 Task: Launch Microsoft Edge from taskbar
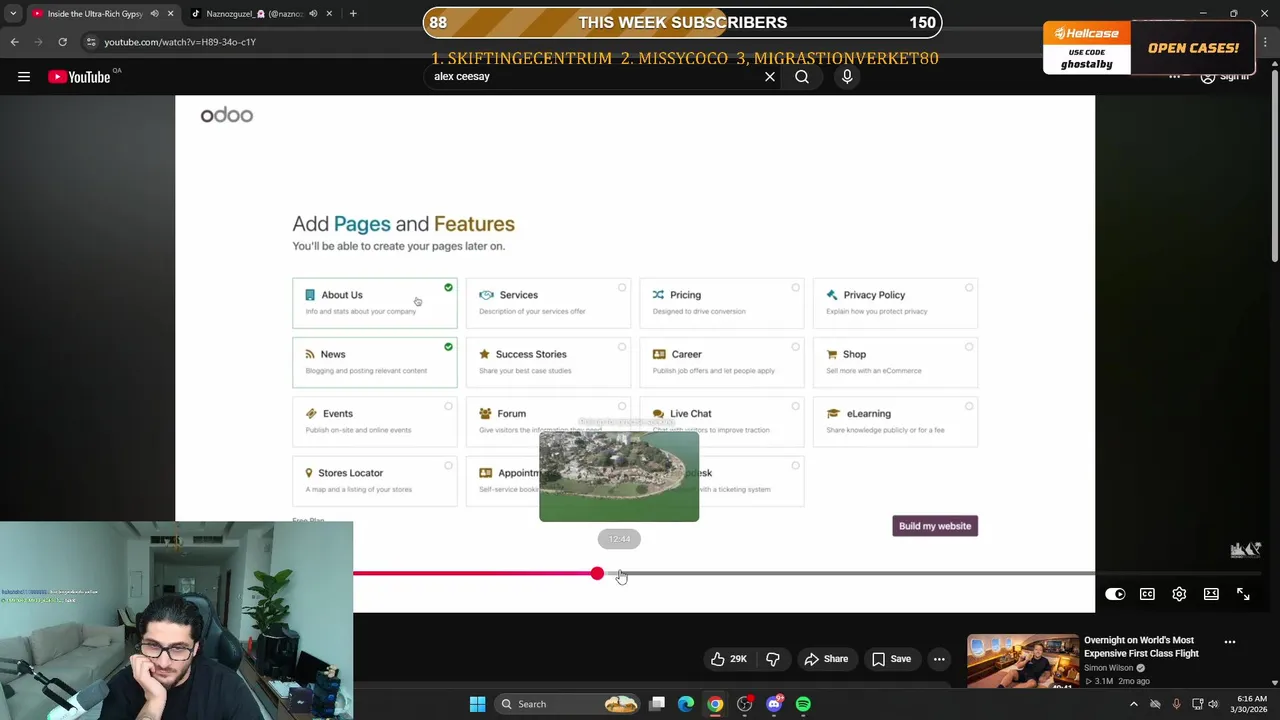[686, 704]
